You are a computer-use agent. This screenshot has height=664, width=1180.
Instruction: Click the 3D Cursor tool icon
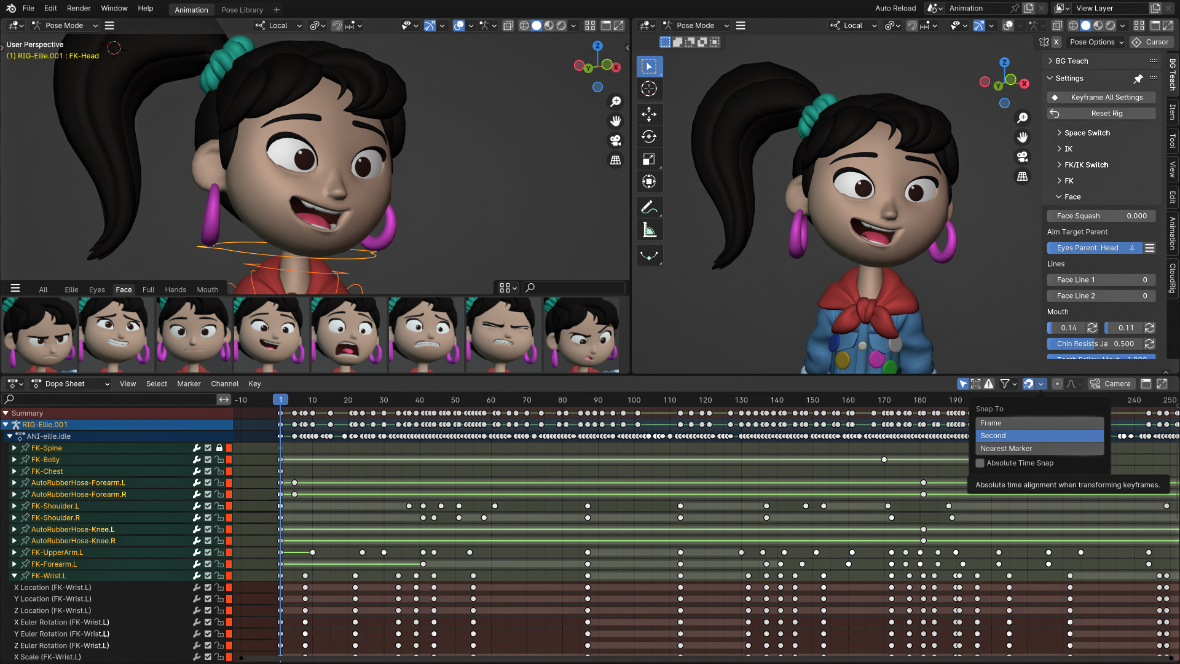coord(649,89)
